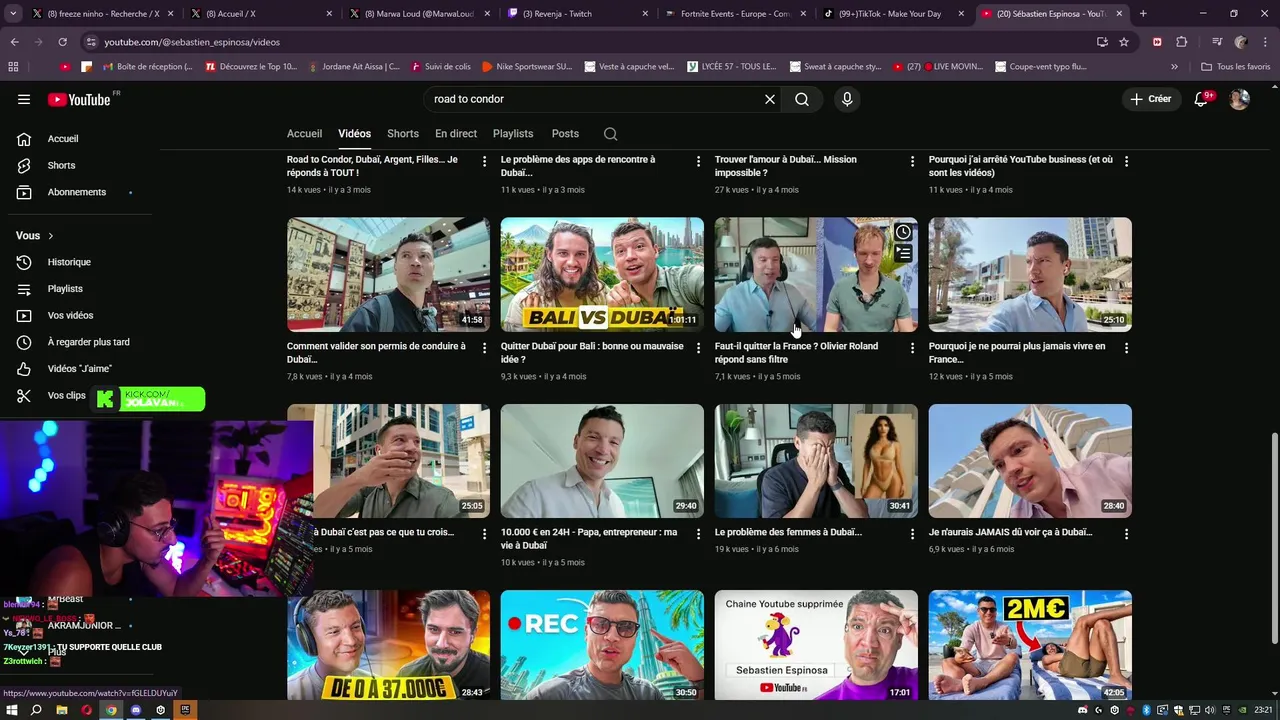Start voice search with the microphone

847,99
